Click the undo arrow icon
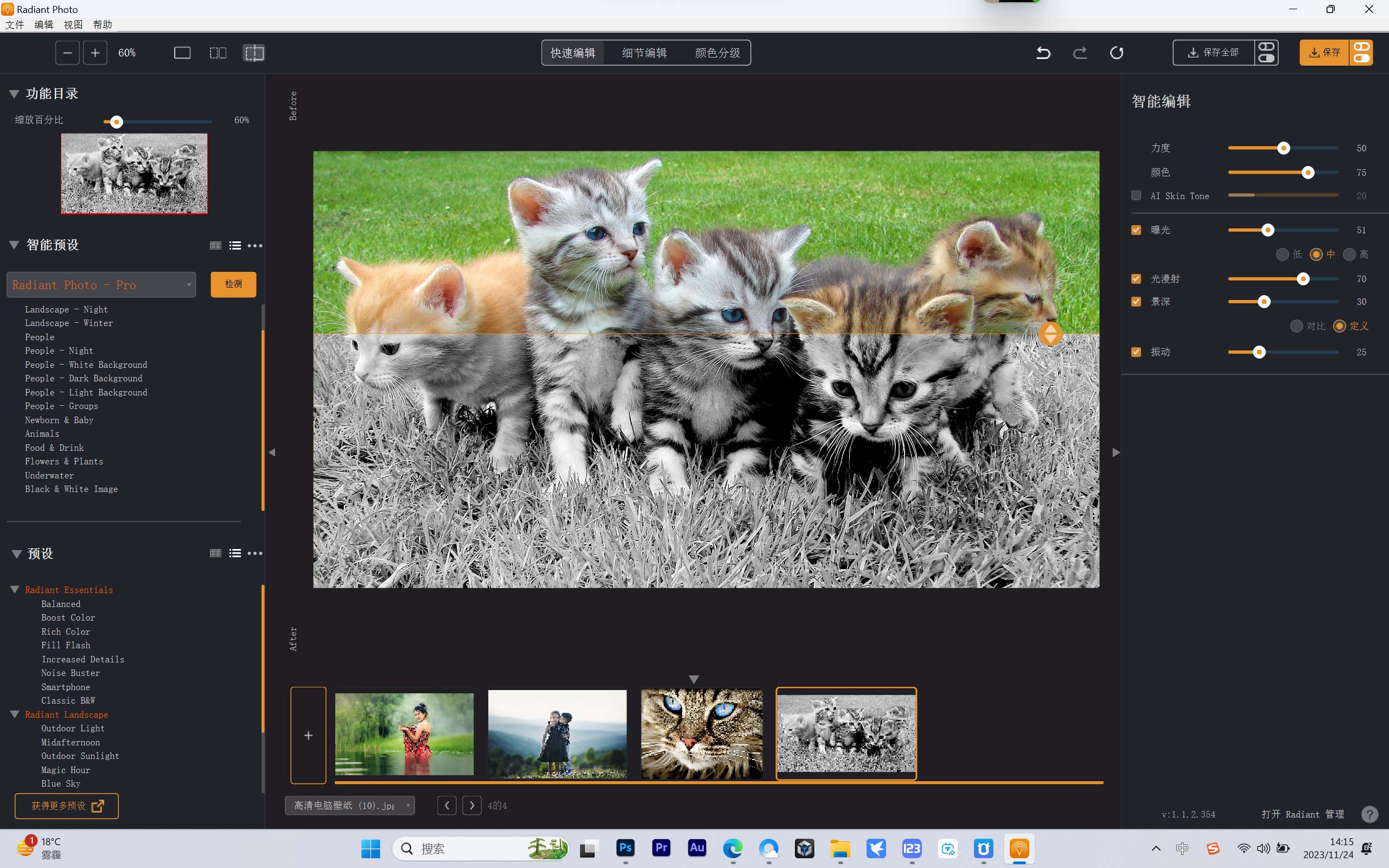 tap(1043, 53)
